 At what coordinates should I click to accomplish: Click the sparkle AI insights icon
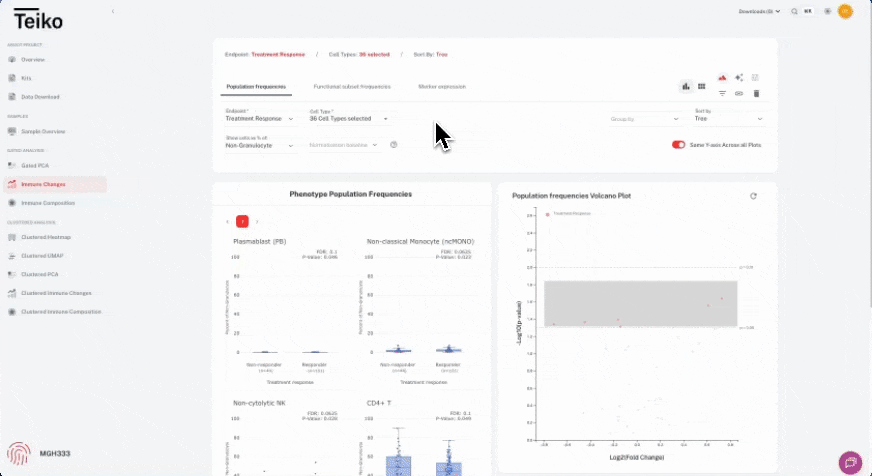739,78
